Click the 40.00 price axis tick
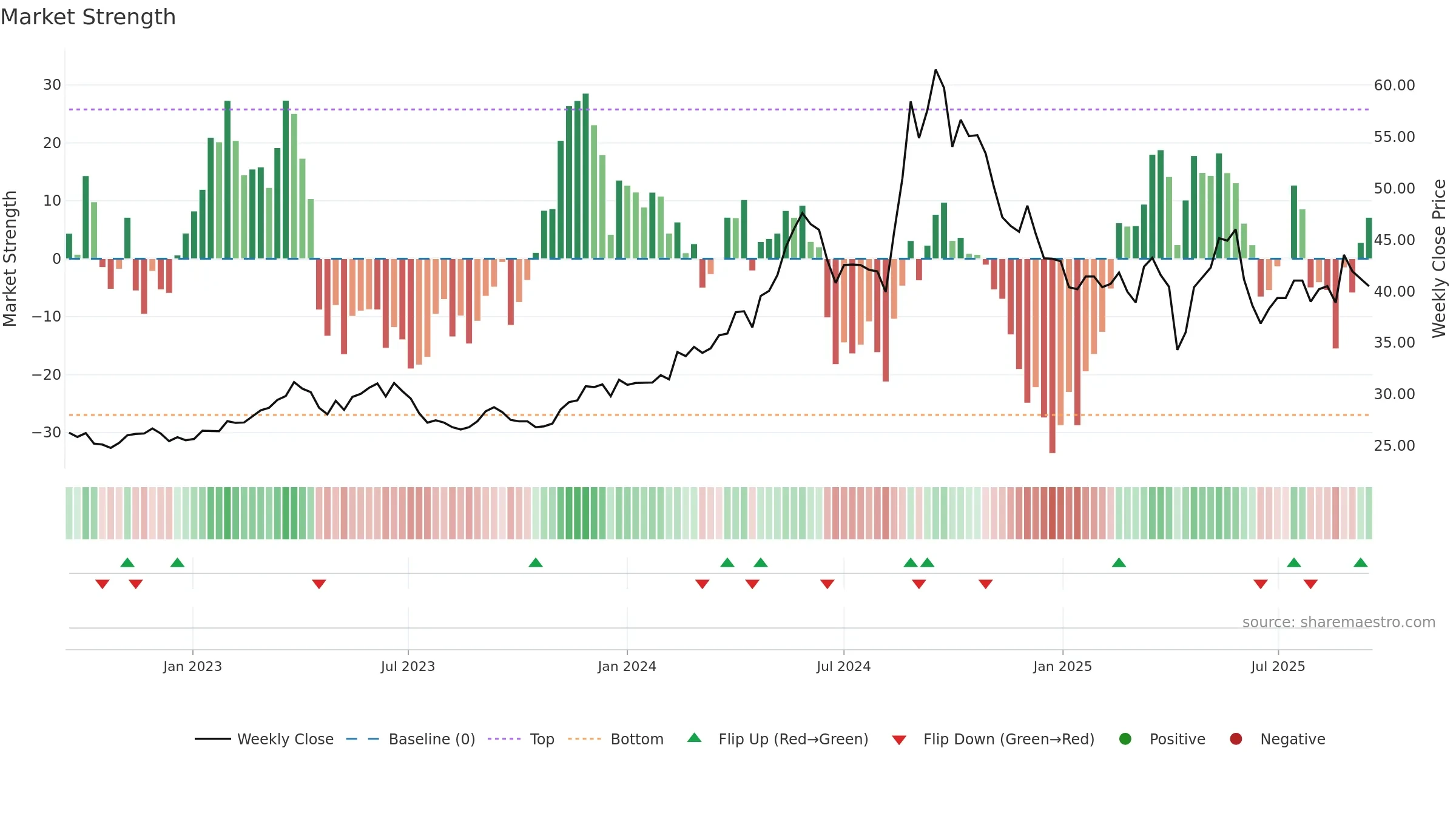The width and height of the screenshot is (1456, 819). coord(1394,292)
